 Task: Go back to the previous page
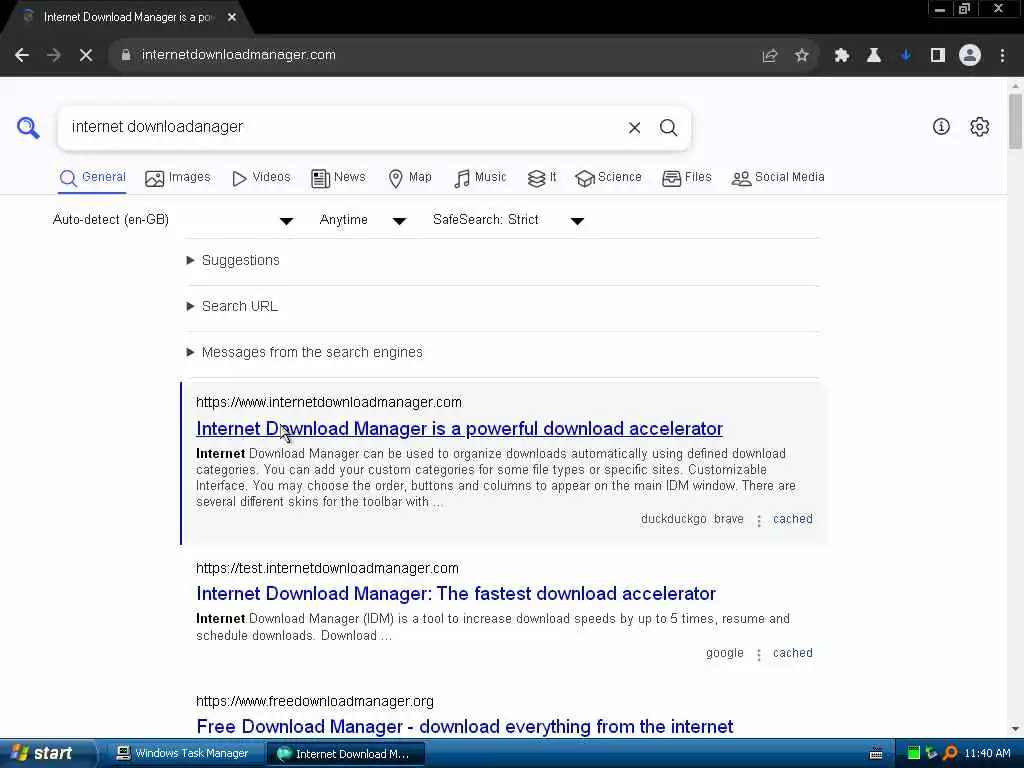(22, 56)
